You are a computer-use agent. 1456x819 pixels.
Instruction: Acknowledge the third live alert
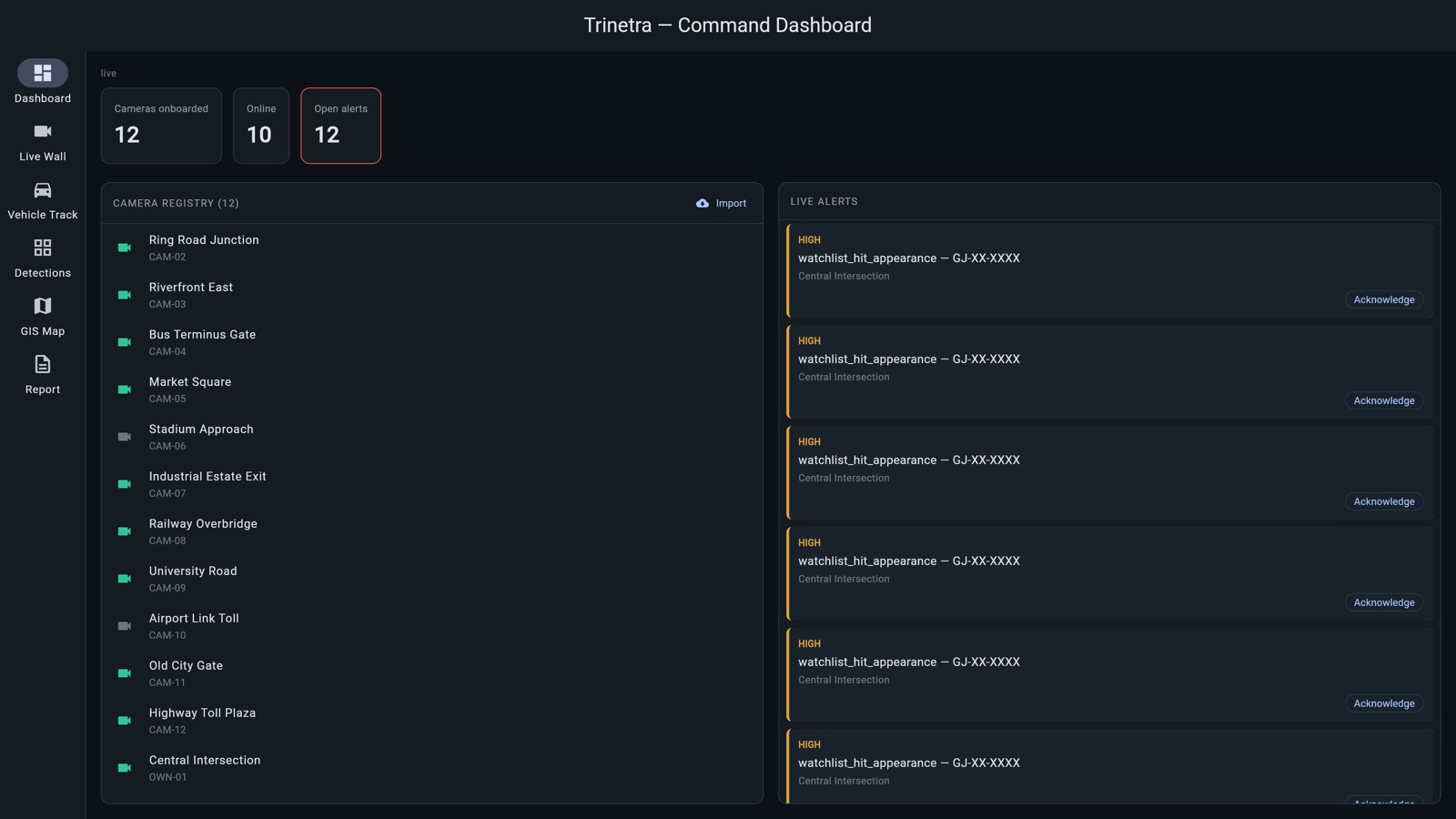[x=1384, y=501]
